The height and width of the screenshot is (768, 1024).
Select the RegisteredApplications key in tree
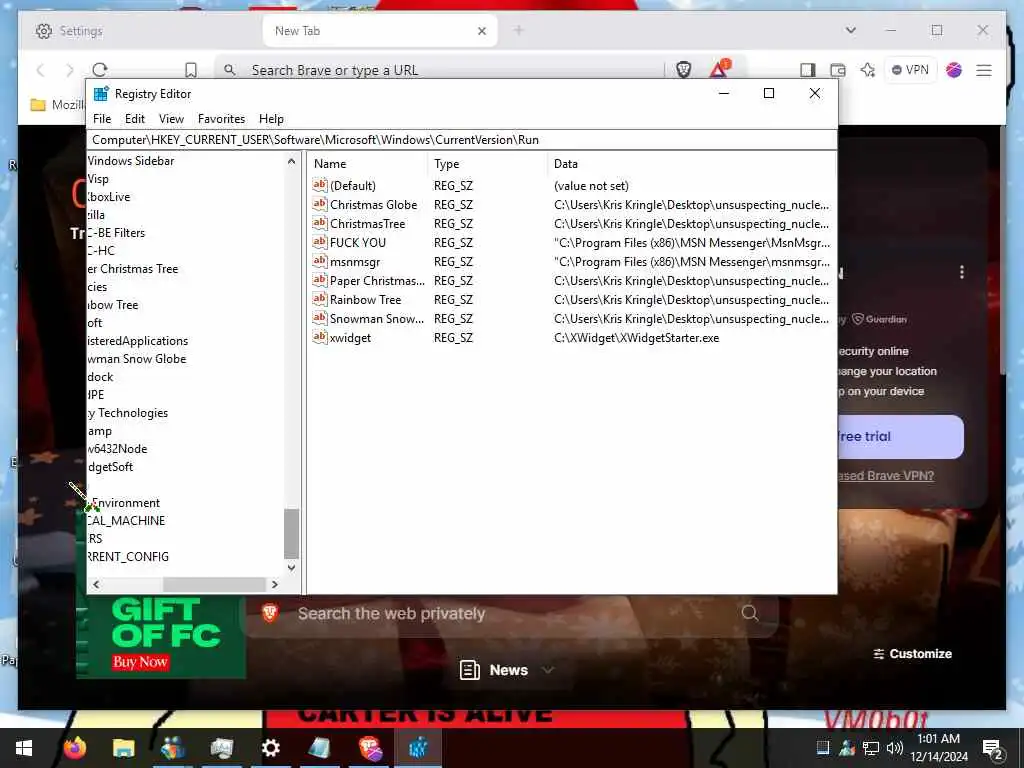click(x=138, y=341)
